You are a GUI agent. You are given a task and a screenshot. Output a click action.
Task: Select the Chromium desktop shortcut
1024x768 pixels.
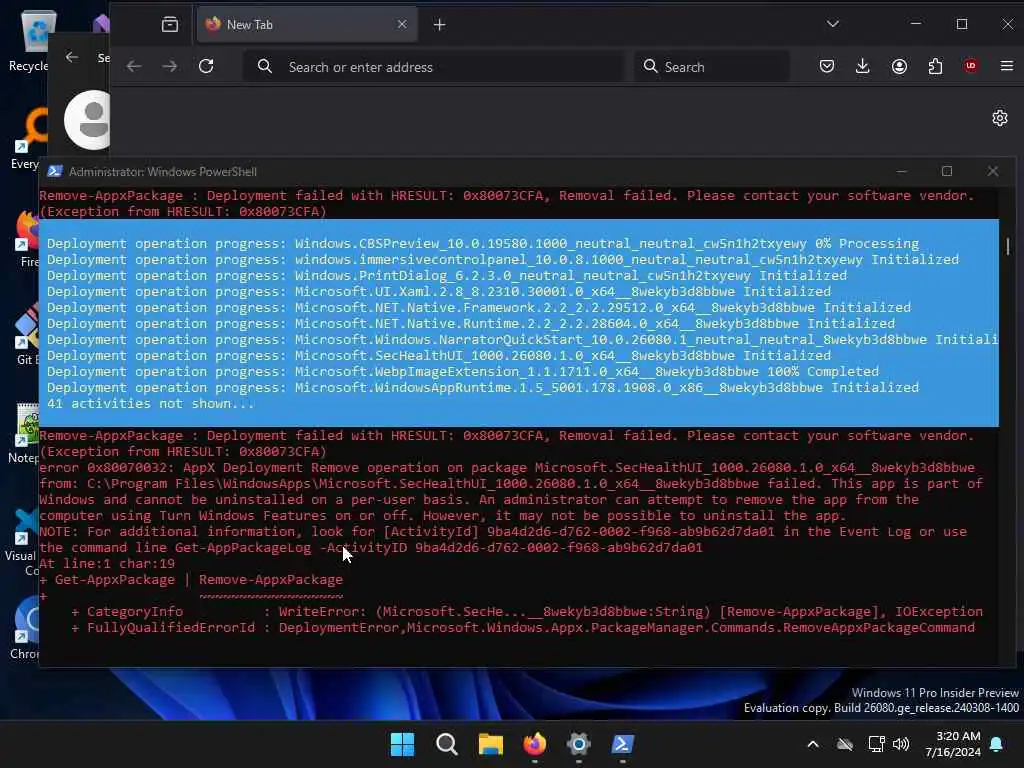(26, 628)
